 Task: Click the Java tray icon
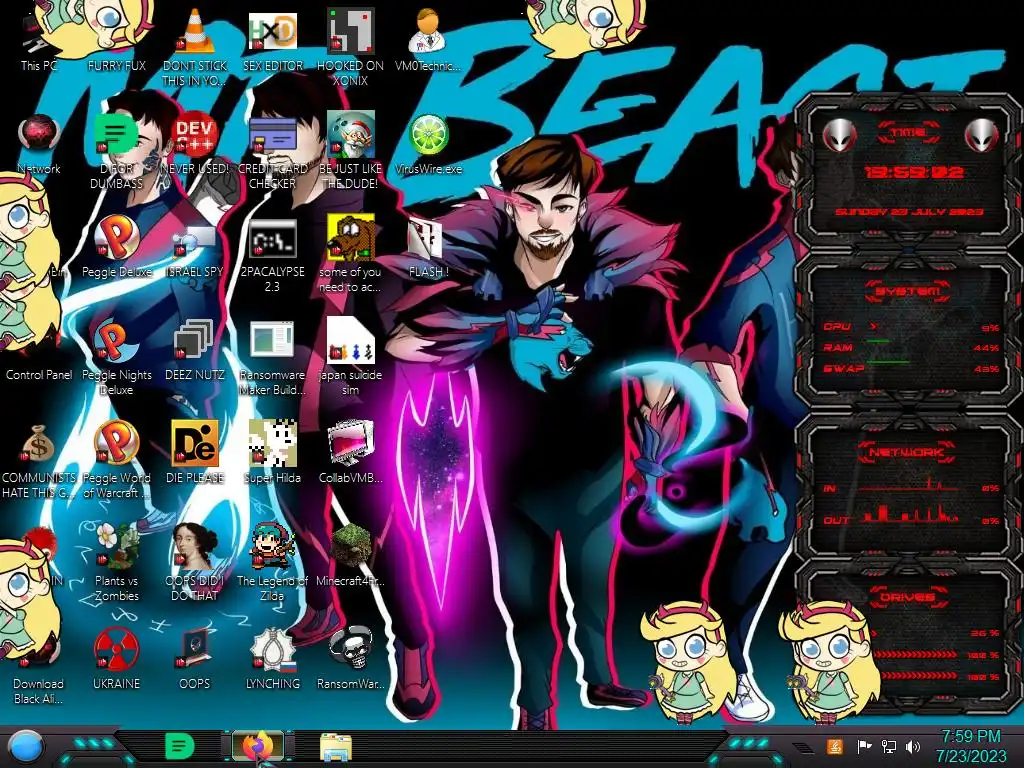(834, 746)
